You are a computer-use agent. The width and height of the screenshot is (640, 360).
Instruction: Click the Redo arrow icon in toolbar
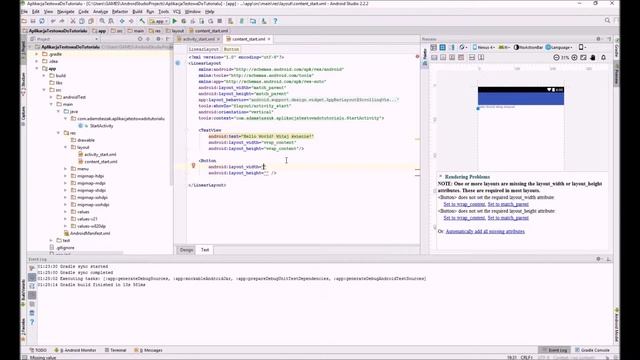click(62, 21)
